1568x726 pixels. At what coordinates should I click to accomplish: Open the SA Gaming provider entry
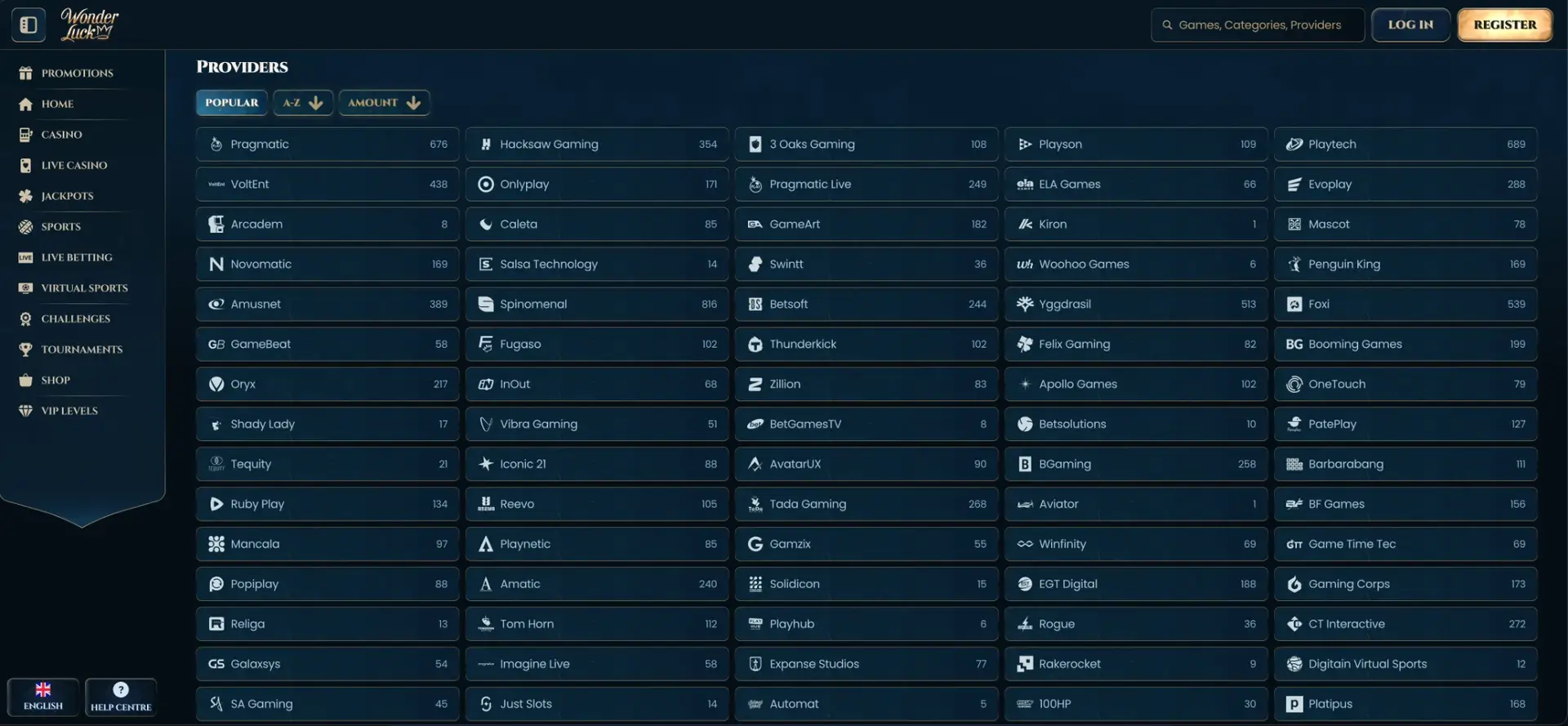coord(327,704)
